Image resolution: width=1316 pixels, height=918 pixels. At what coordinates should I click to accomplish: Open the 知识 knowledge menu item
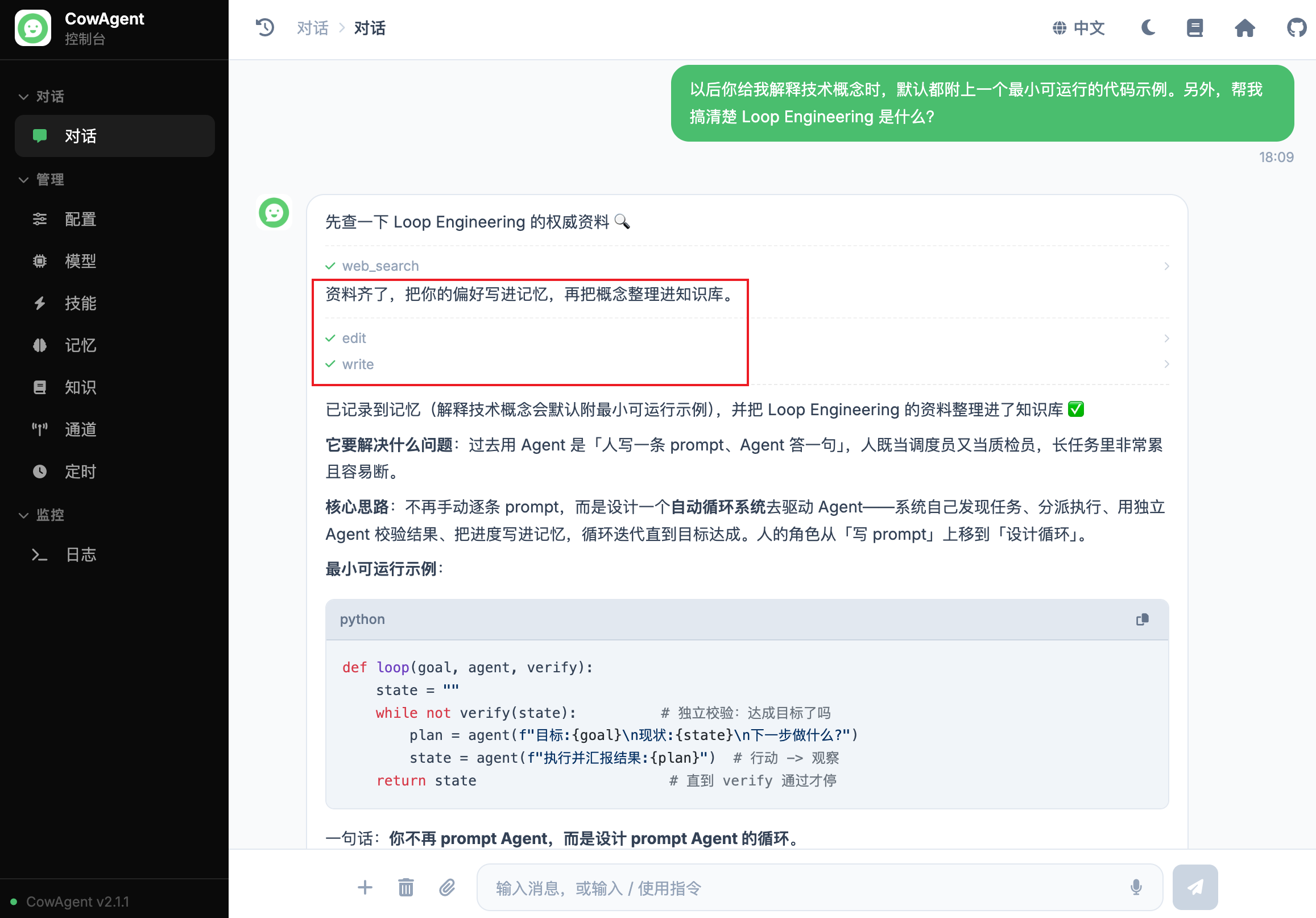(115, 387)
